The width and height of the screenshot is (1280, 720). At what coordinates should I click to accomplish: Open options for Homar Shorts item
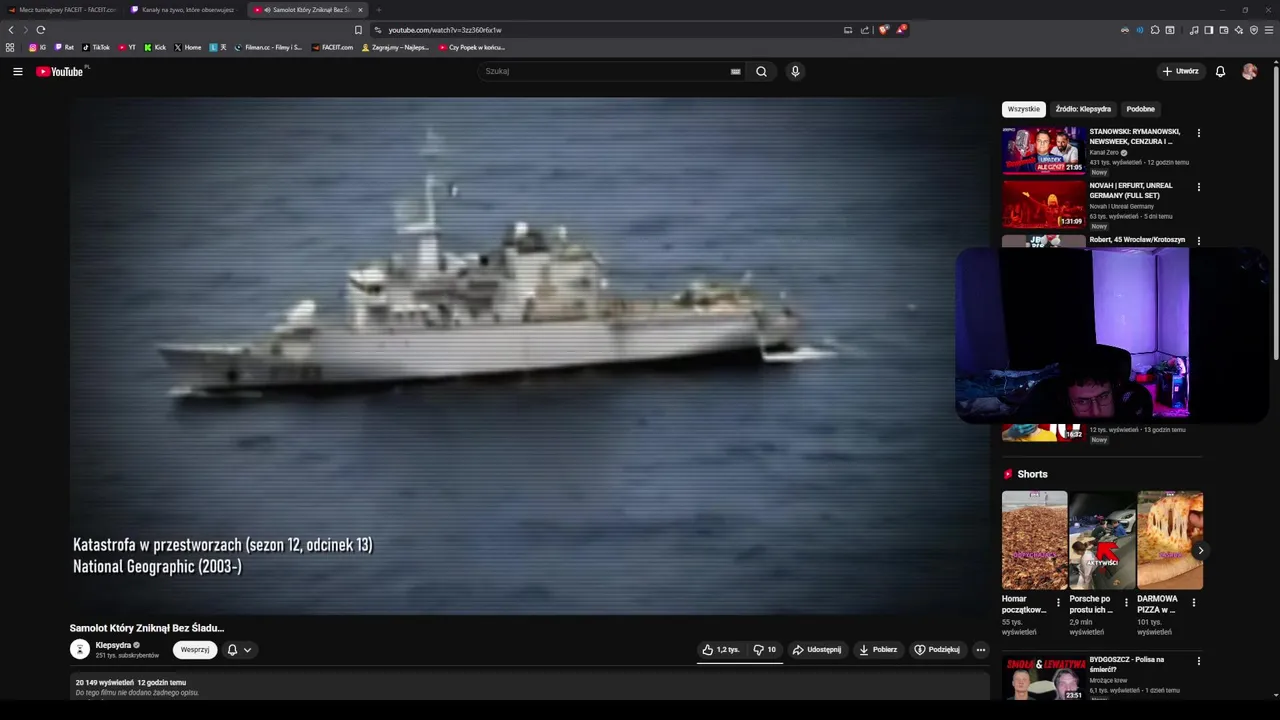[1058, 603]
